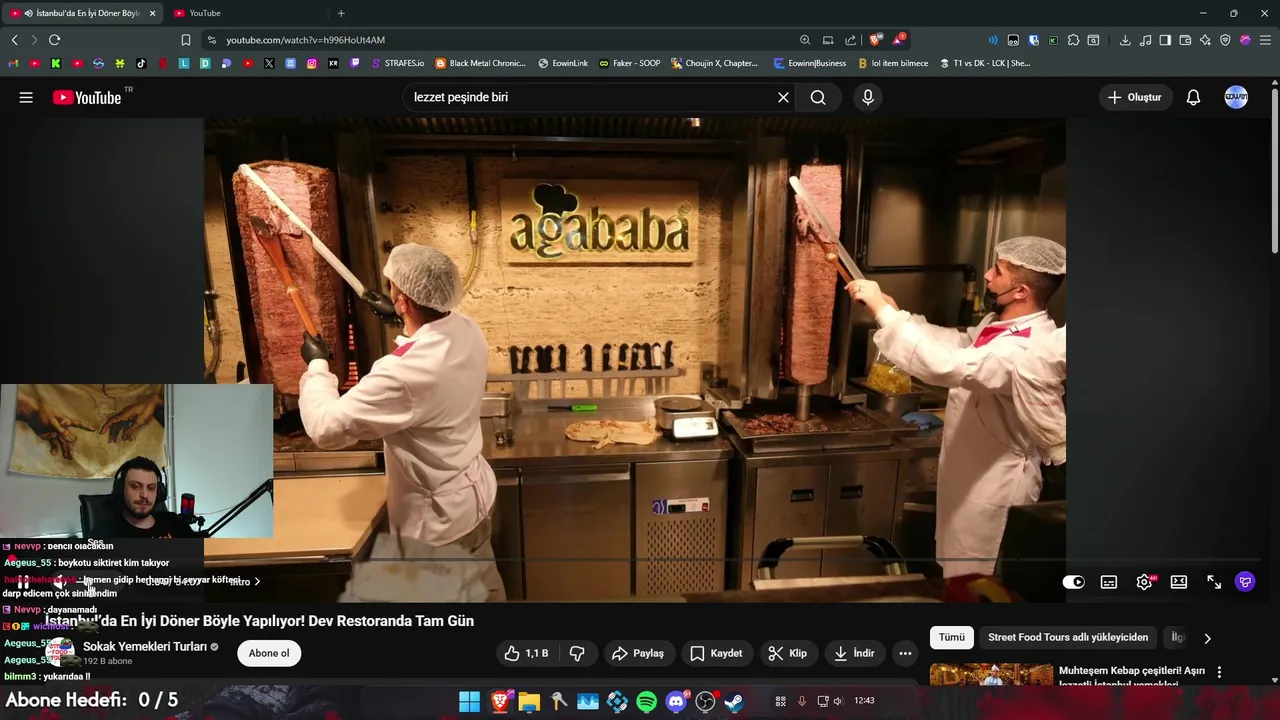Save video with Kaydet button
This screenshot has width=1280, height=720.
click(x=716, y=653)
